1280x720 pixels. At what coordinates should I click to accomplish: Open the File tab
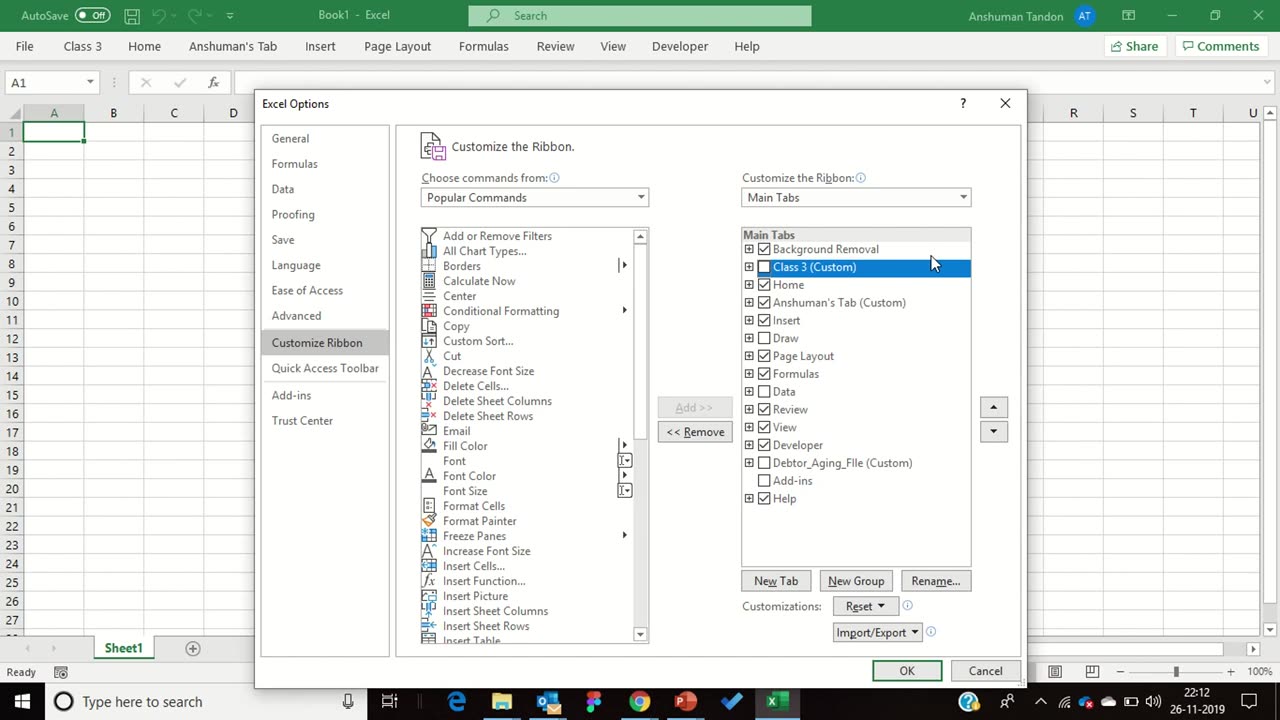click(25, 46)
